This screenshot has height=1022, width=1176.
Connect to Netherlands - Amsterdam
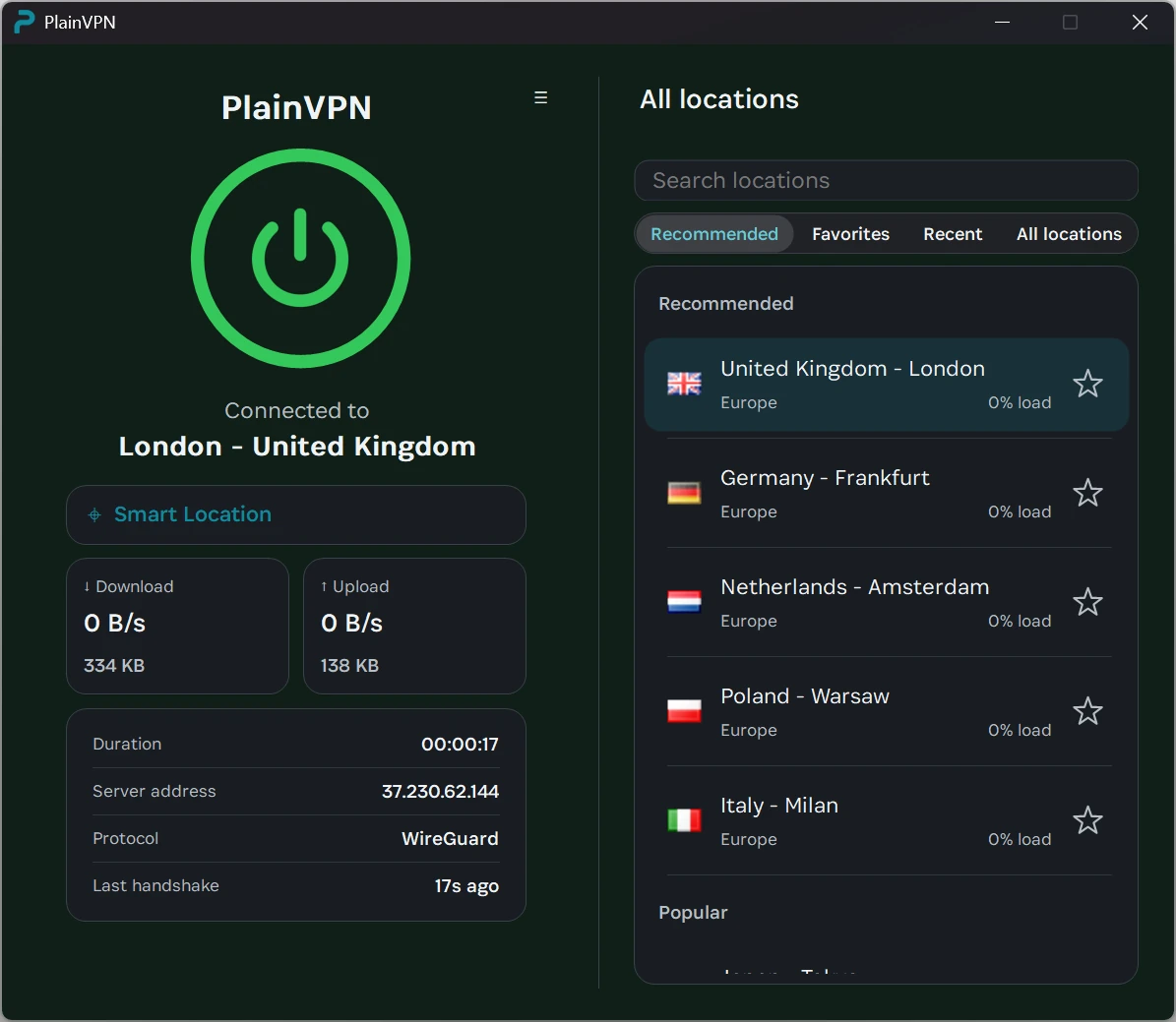tap(886, 603)
